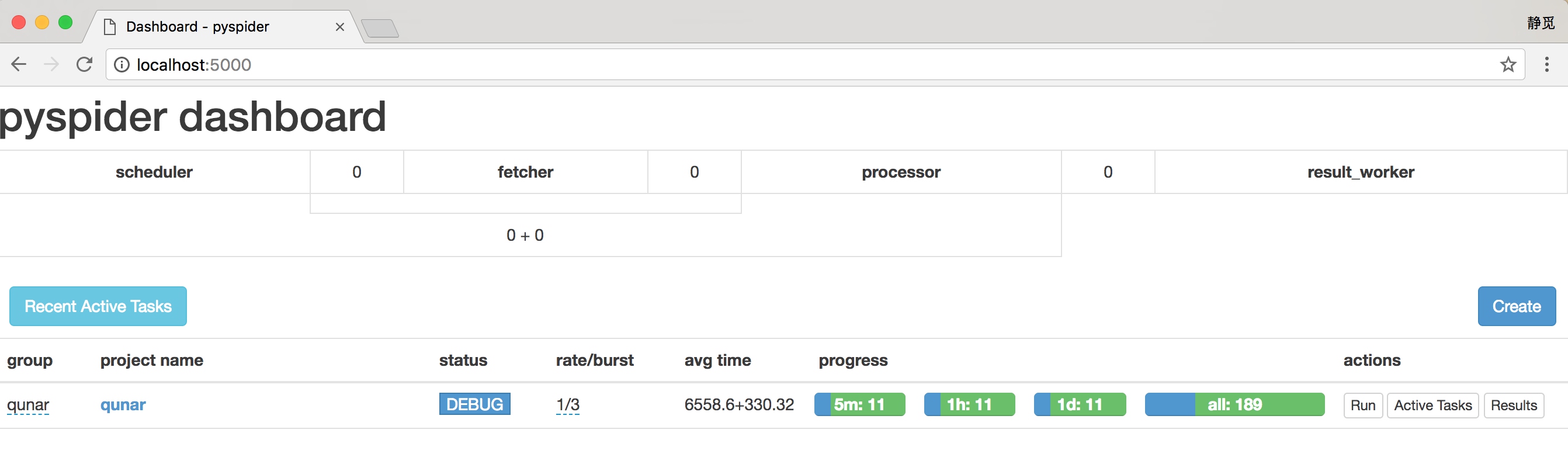Open Results for qunar
The image size is (1568, 464).
[x=1514, y=406]
